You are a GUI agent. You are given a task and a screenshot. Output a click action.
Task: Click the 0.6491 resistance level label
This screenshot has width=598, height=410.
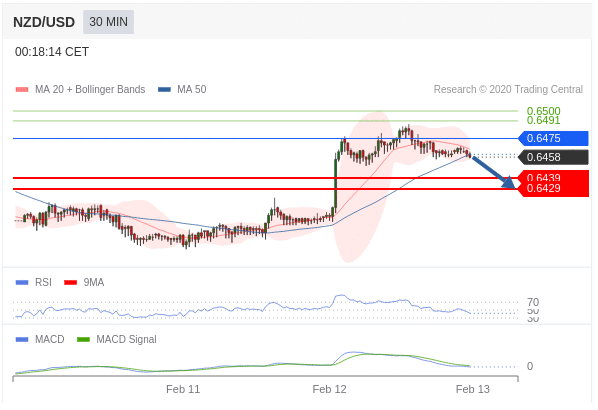pos(543,120)
